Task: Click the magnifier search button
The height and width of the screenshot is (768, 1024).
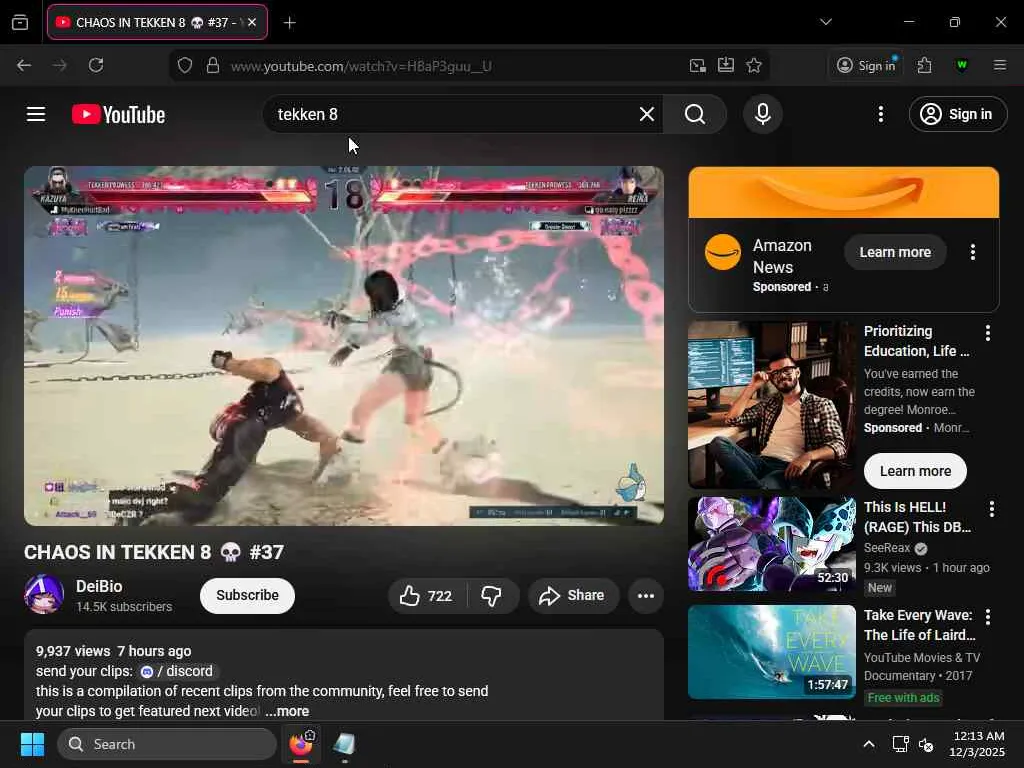Action: tap(695, 114)
